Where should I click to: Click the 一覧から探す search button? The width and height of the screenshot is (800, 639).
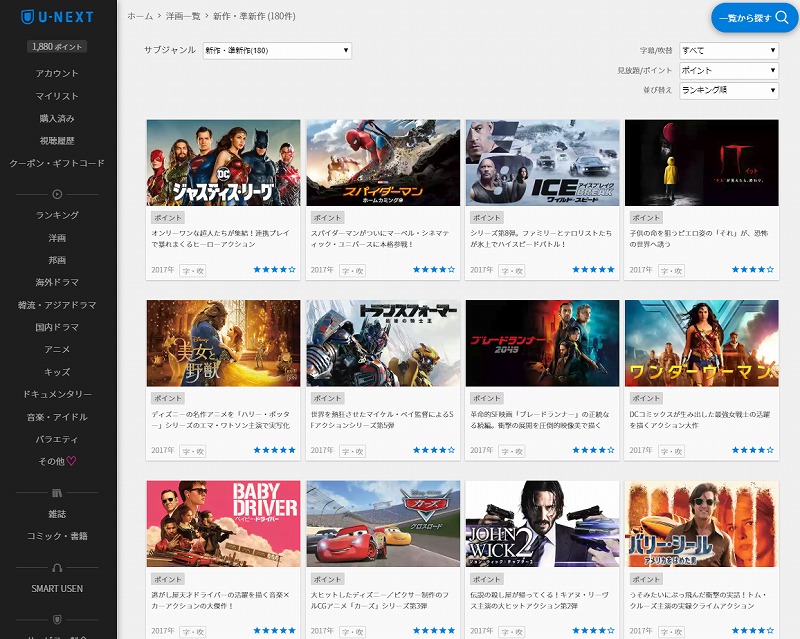755,18
